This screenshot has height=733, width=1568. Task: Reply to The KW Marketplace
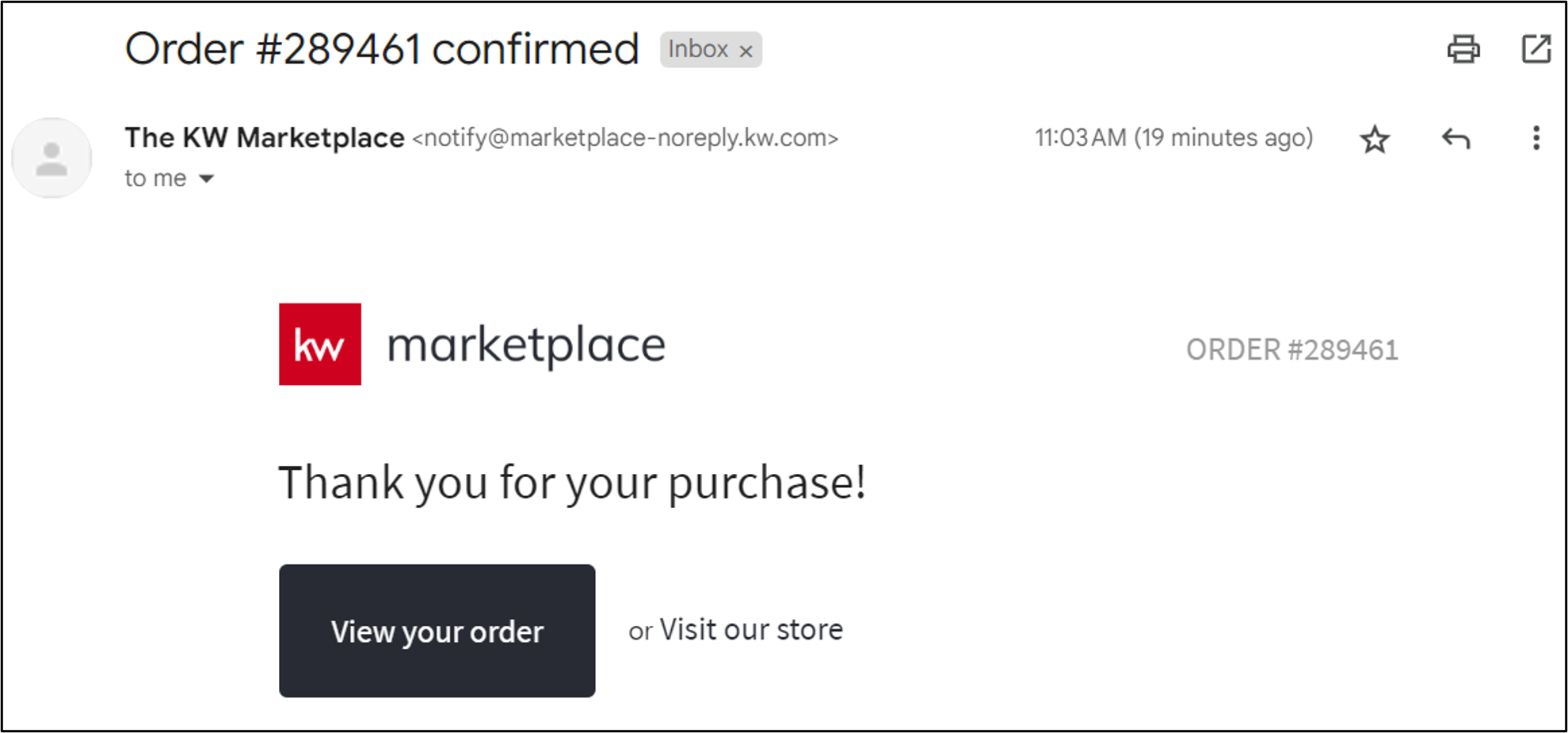pos(1455,139)
